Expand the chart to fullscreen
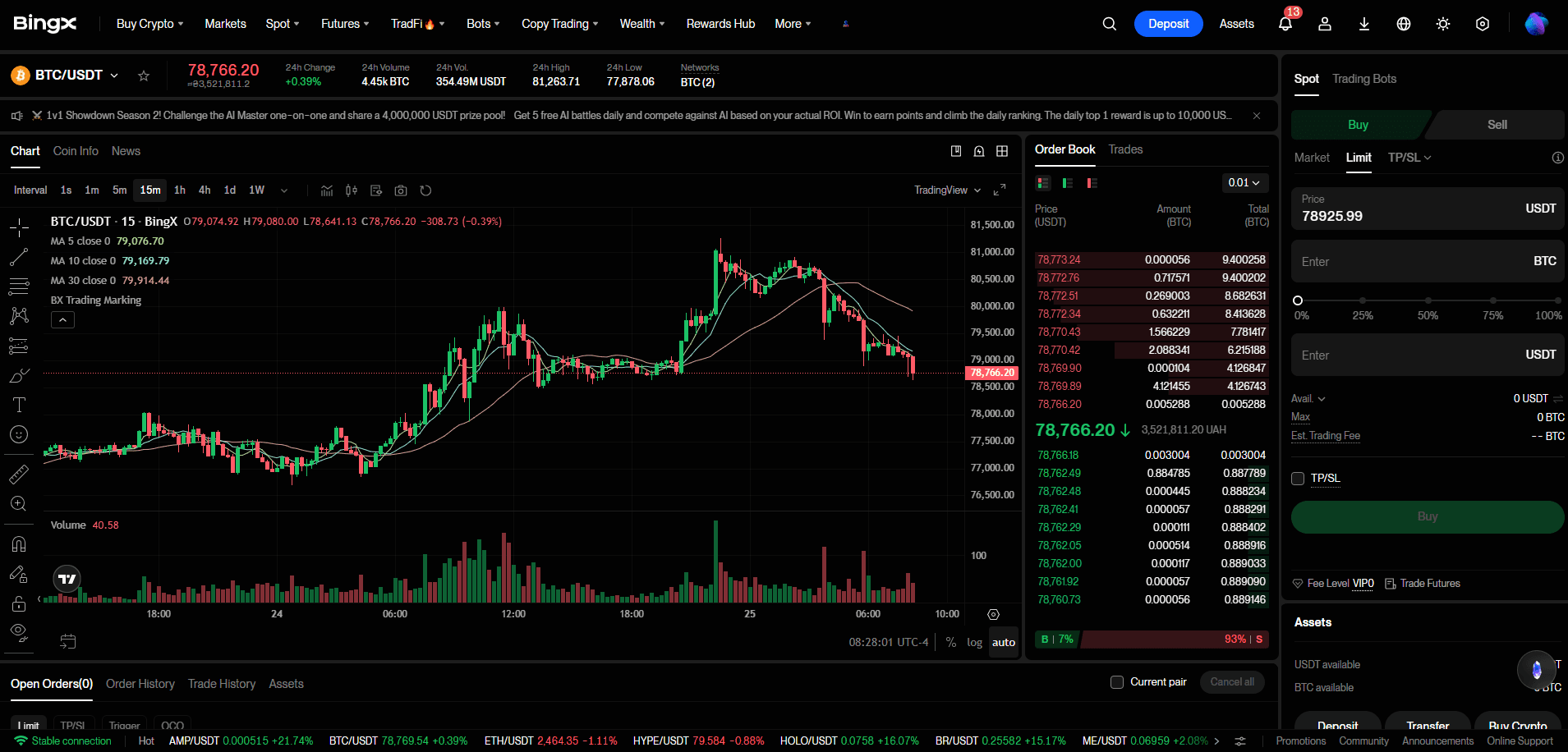Image resolution: width=1568 pixels, height=752 pixels. point(1000,190)
